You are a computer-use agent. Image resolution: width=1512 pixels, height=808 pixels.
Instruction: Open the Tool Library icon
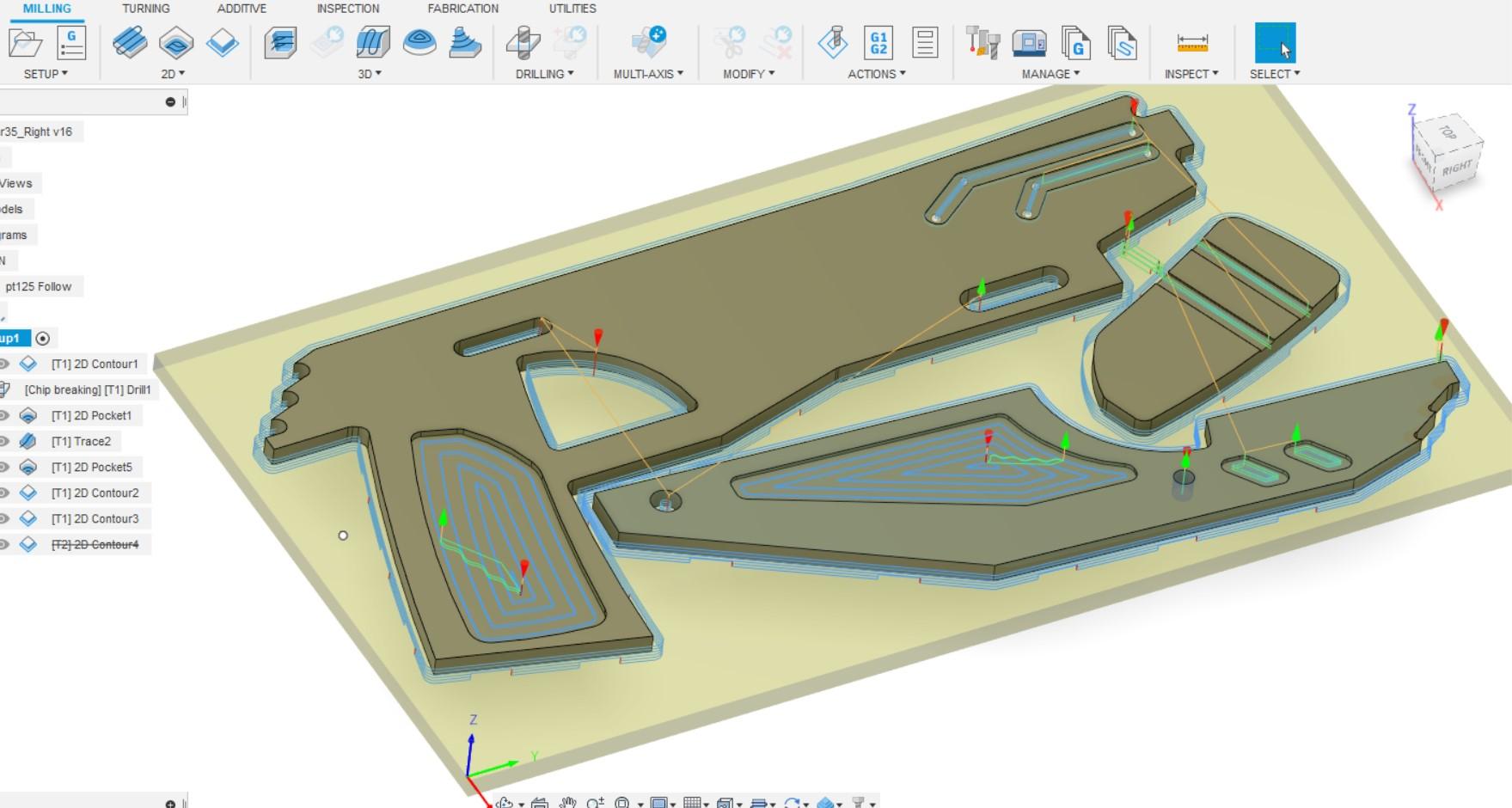click(982, 42)
